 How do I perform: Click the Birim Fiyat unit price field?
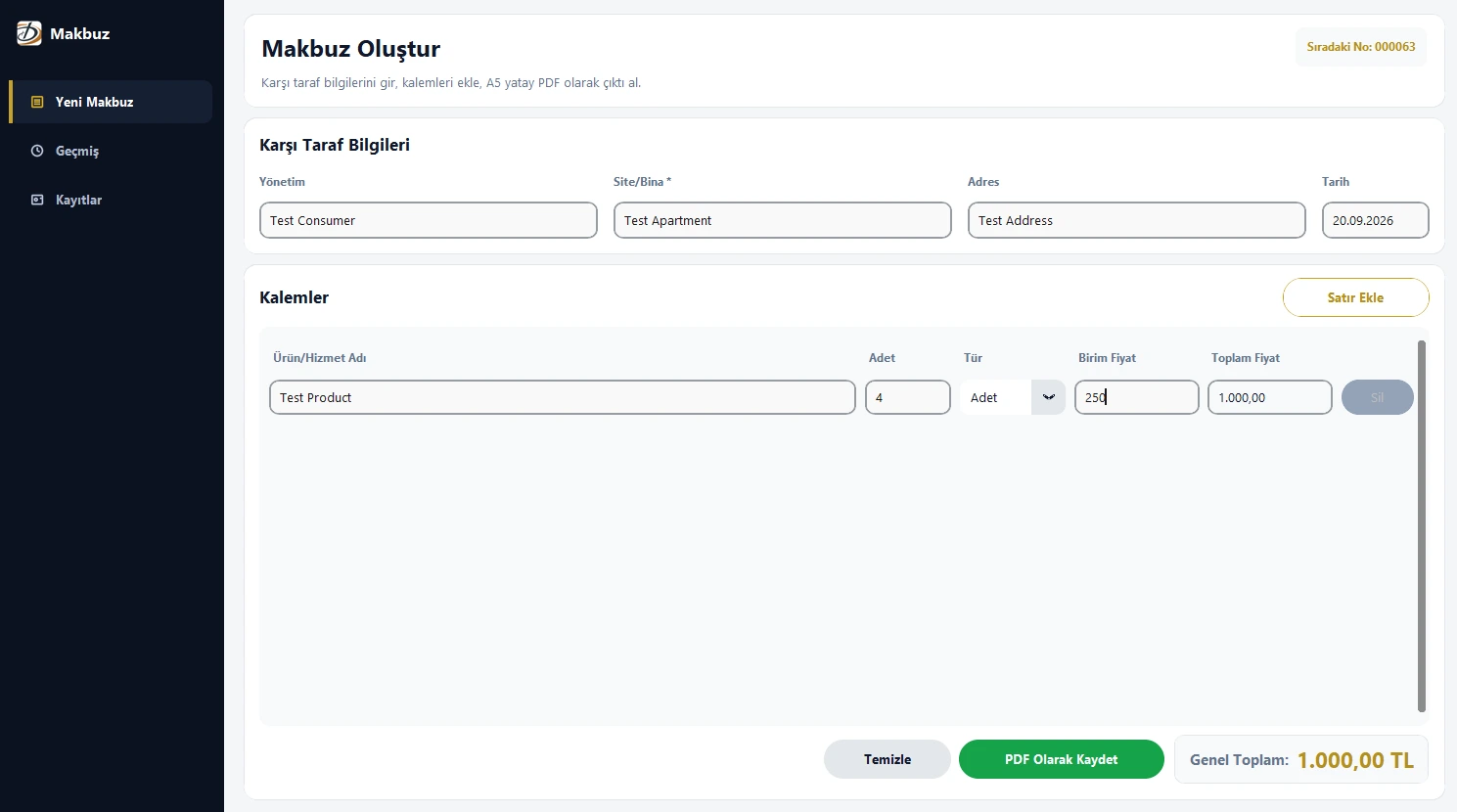[x=1136, y=397]
